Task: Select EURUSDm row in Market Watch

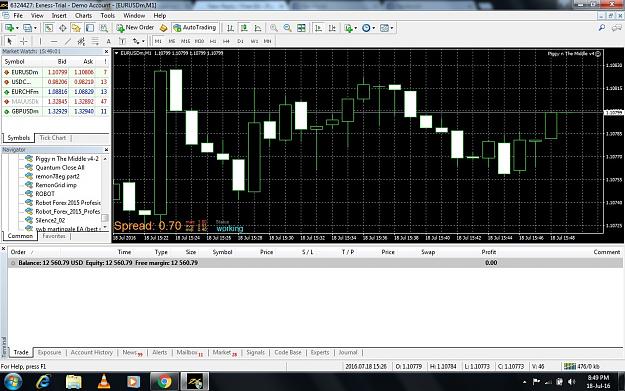Action: [55, 72]
